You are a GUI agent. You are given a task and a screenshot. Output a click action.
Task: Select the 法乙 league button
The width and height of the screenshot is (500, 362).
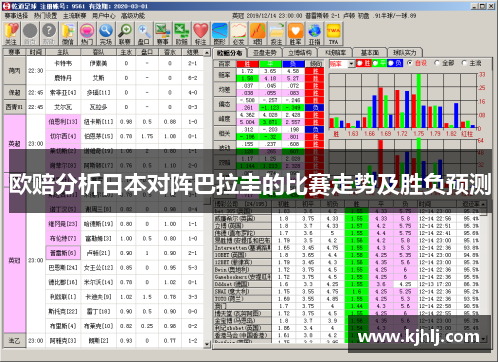(14, 341)
